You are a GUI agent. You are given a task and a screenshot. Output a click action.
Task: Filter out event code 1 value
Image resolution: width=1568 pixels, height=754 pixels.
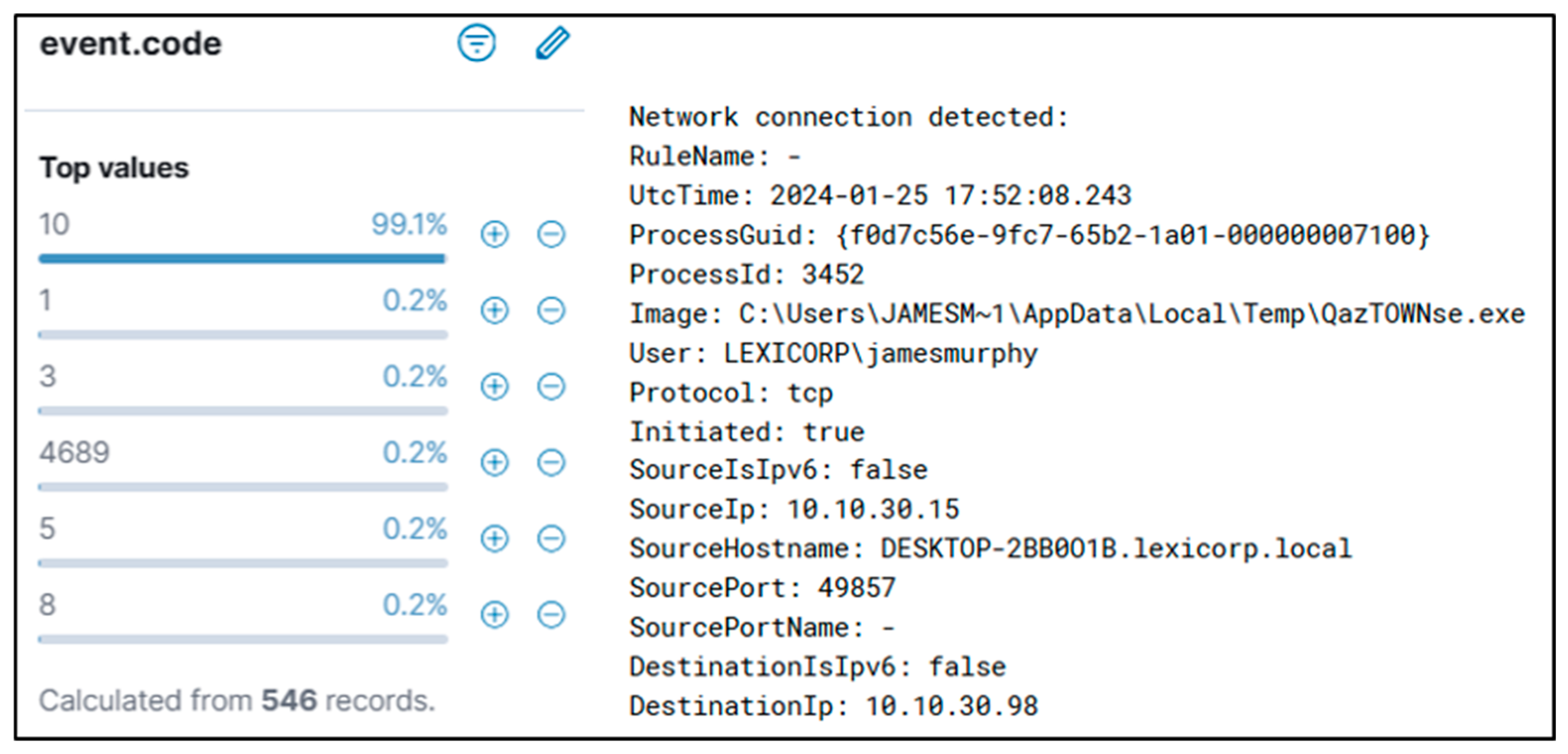click(551, 310)
